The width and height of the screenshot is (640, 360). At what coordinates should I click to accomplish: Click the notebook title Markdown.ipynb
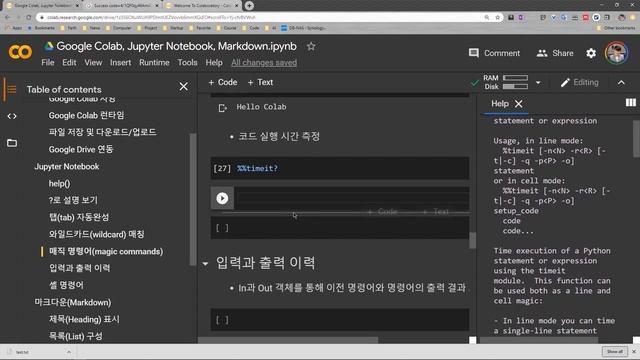176,46
